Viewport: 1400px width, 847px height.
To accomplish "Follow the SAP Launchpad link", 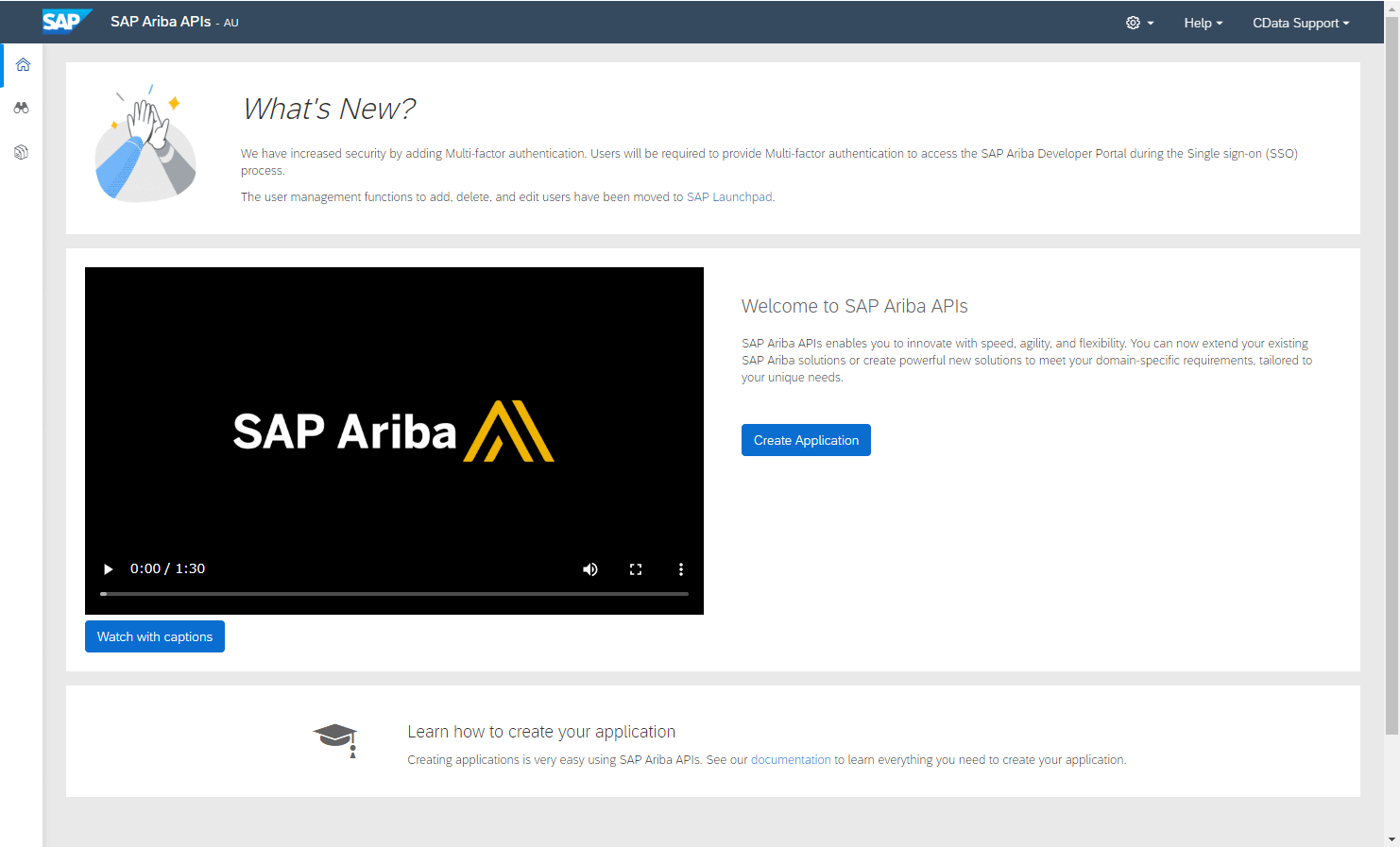I will tap(729, 197).
